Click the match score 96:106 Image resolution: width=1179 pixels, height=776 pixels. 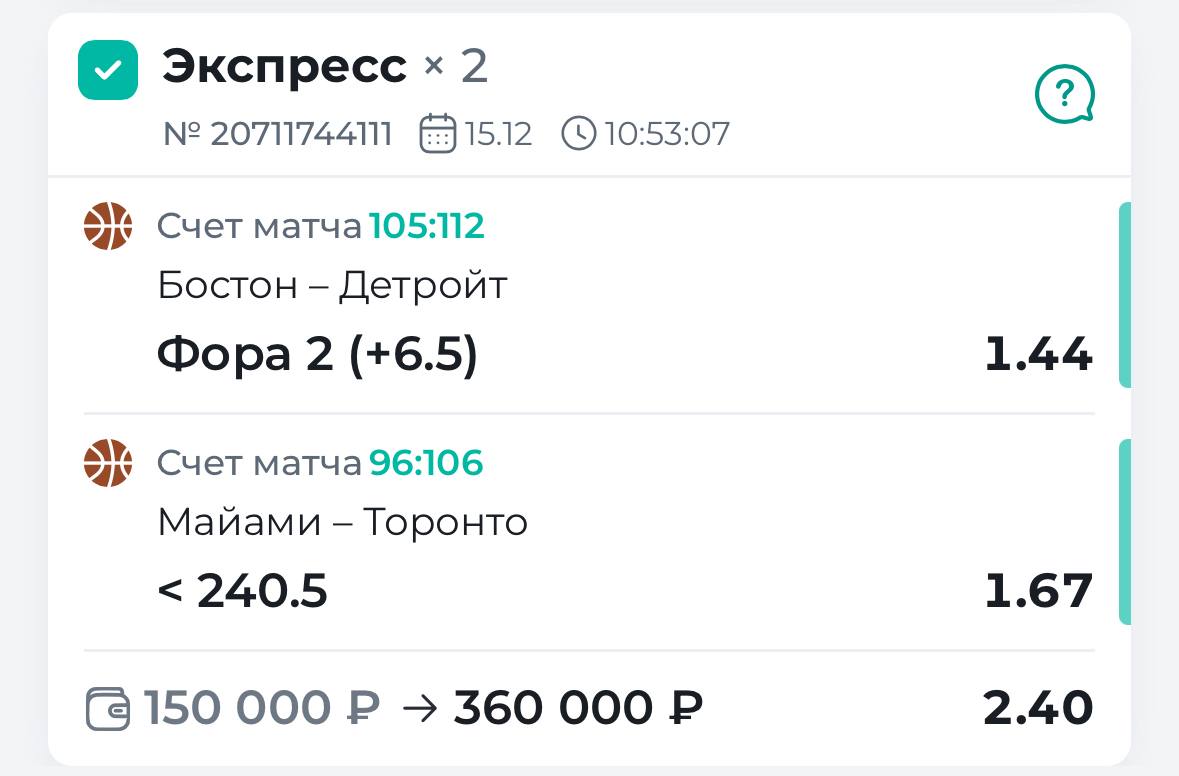426,463
